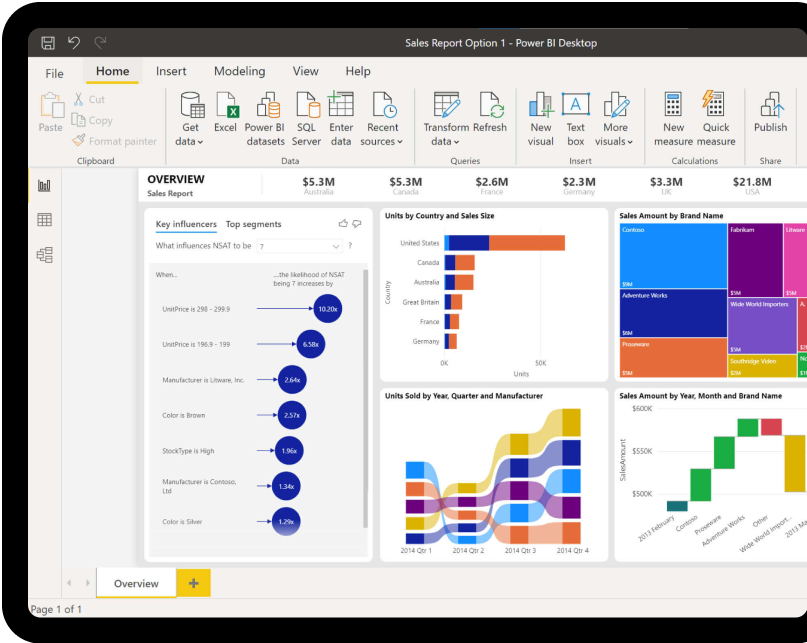The image size is (807, 643).
Task: Switch to Data view in sidebar
Action: click(x=44, y=220)
